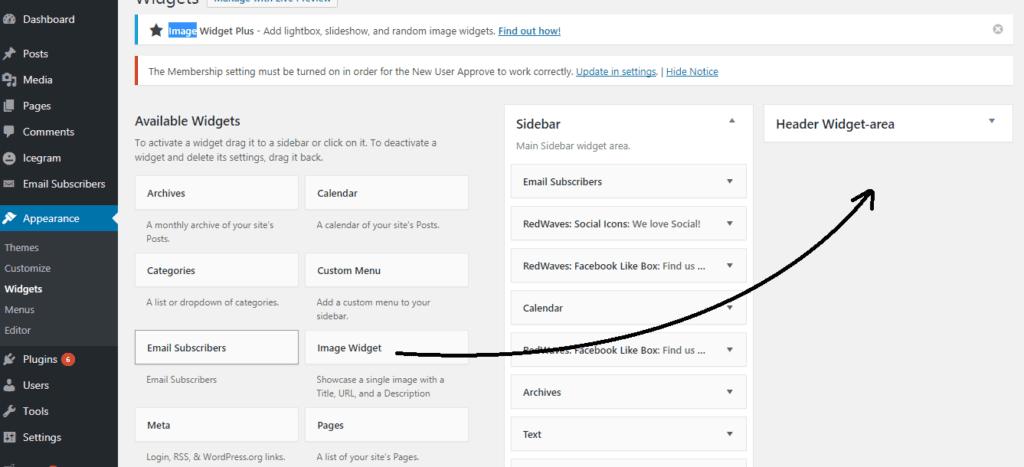The height and width of the screenshot is (467, 1024).
Task: Open the Themes submenu item
Action: [22, 247]
